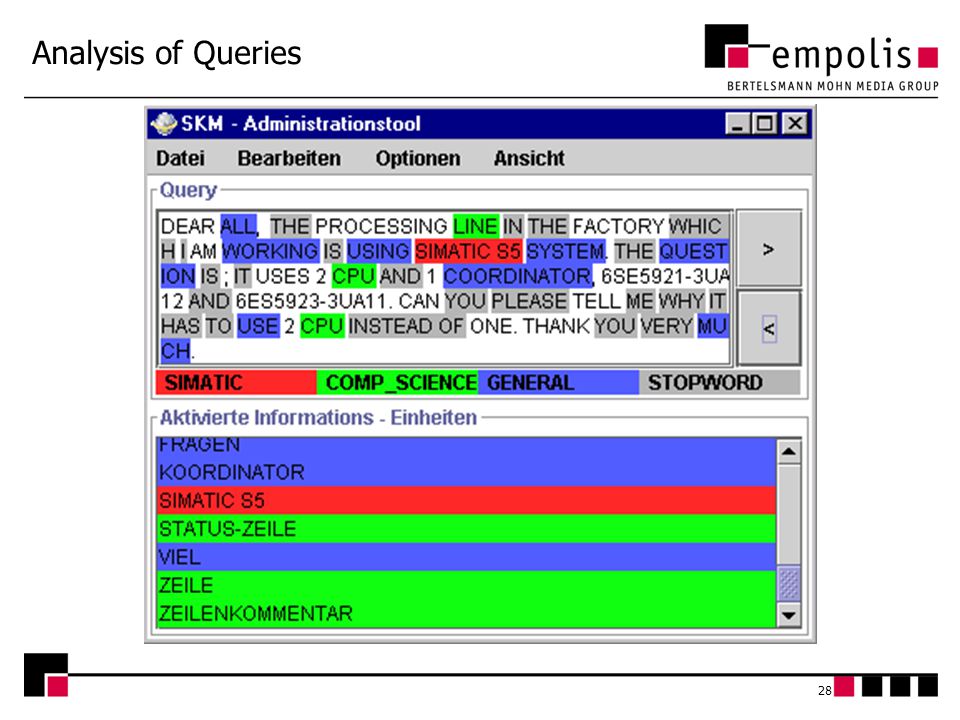Image resolution: width=960 pixels, height=720 pixels.
Task: Click the word FACTORY in the query
Action: 618,226
